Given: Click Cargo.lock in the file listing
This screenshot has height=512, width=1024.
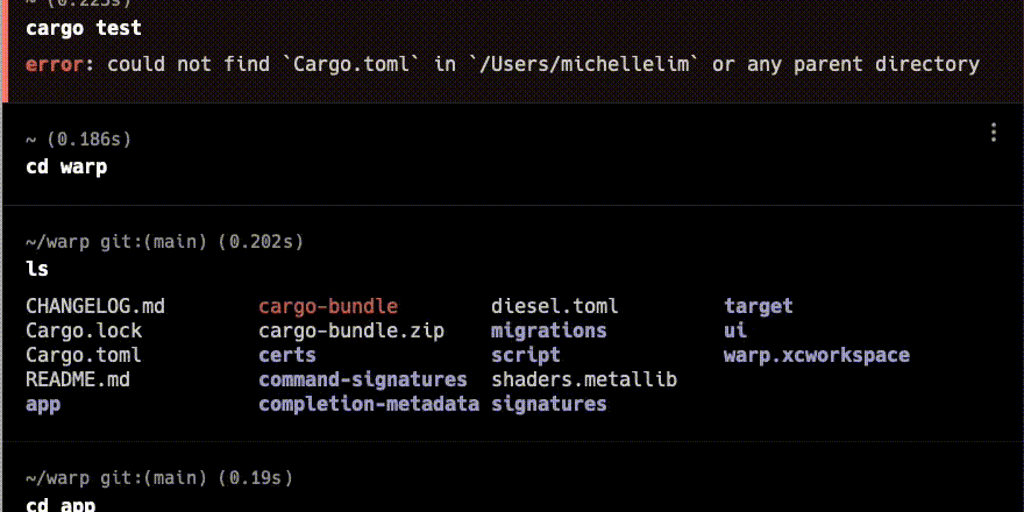Looking at the screenshot, I should [x=84, y=330].
